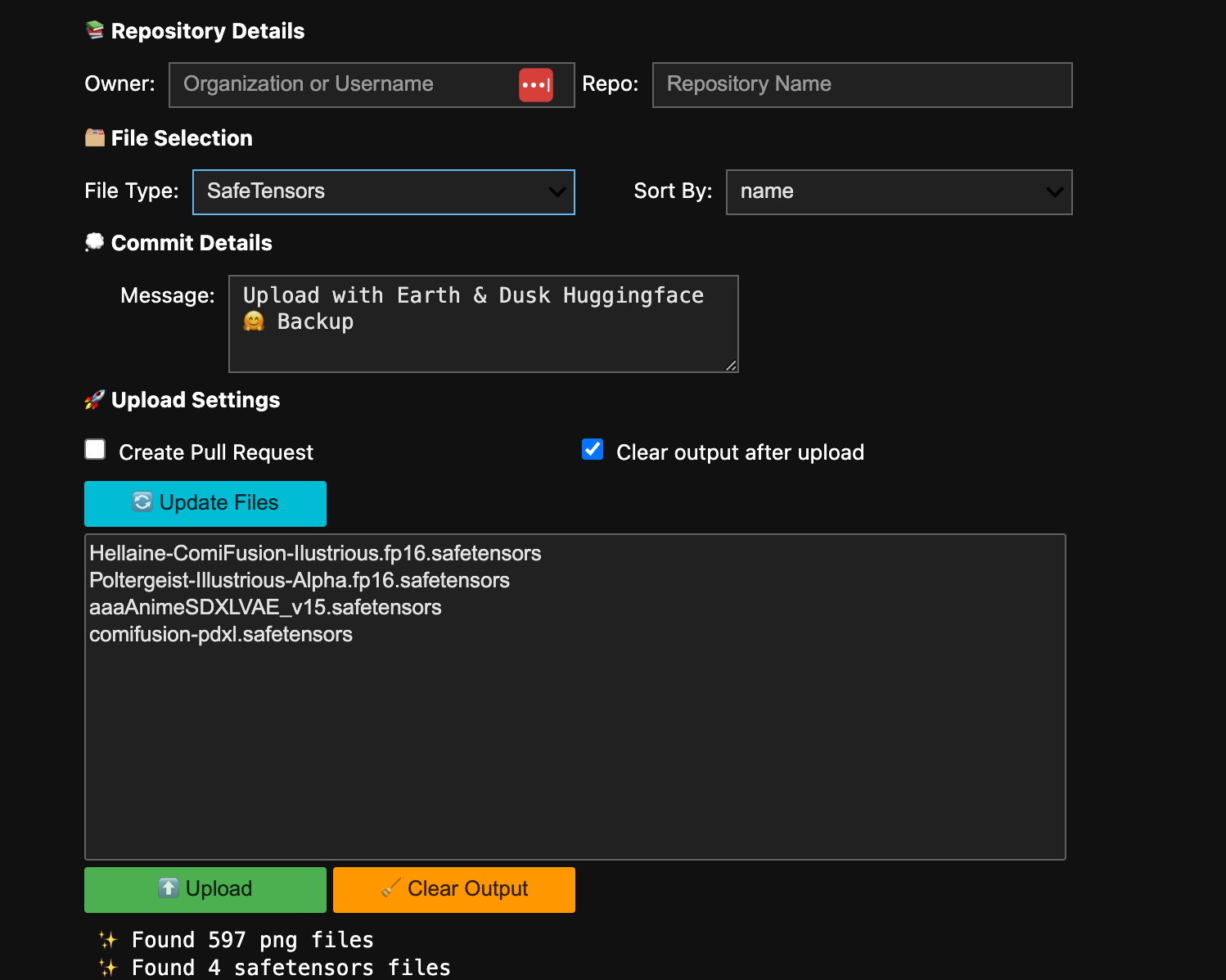Click the thought bubble icon beside Commit Details
Viewport: 1226px width, 980px height.
[95, 242]
